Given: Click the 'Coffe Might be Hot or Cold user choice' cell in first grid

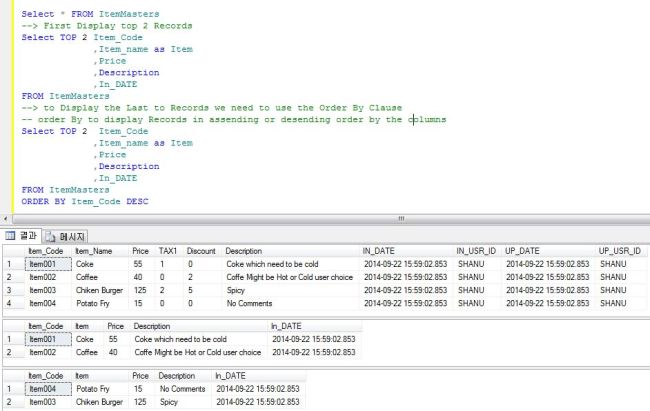Looking at the screenshot, I should [291, 277].
